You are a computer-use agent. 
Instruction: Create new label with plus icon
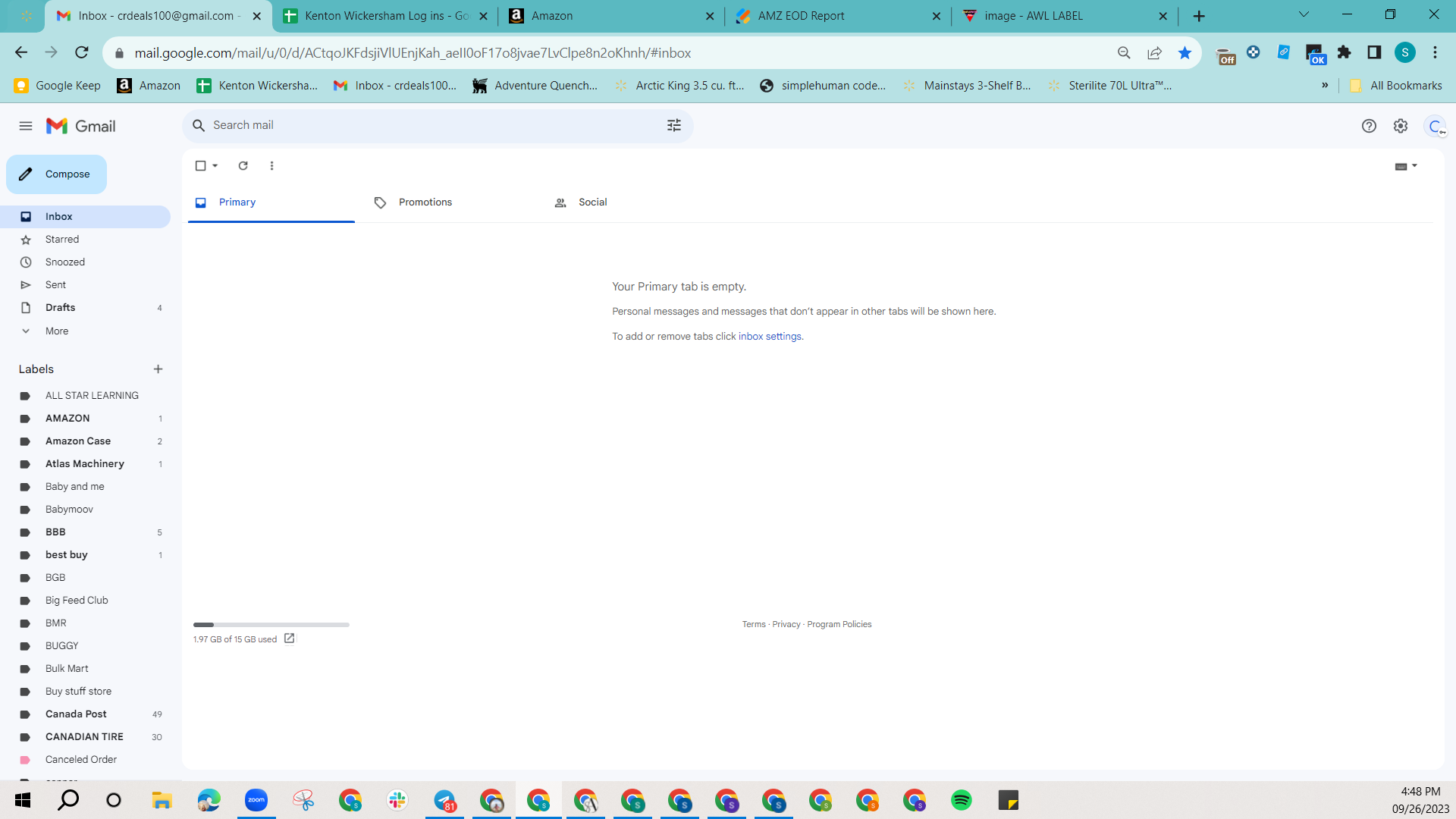[x=158, y=369]
